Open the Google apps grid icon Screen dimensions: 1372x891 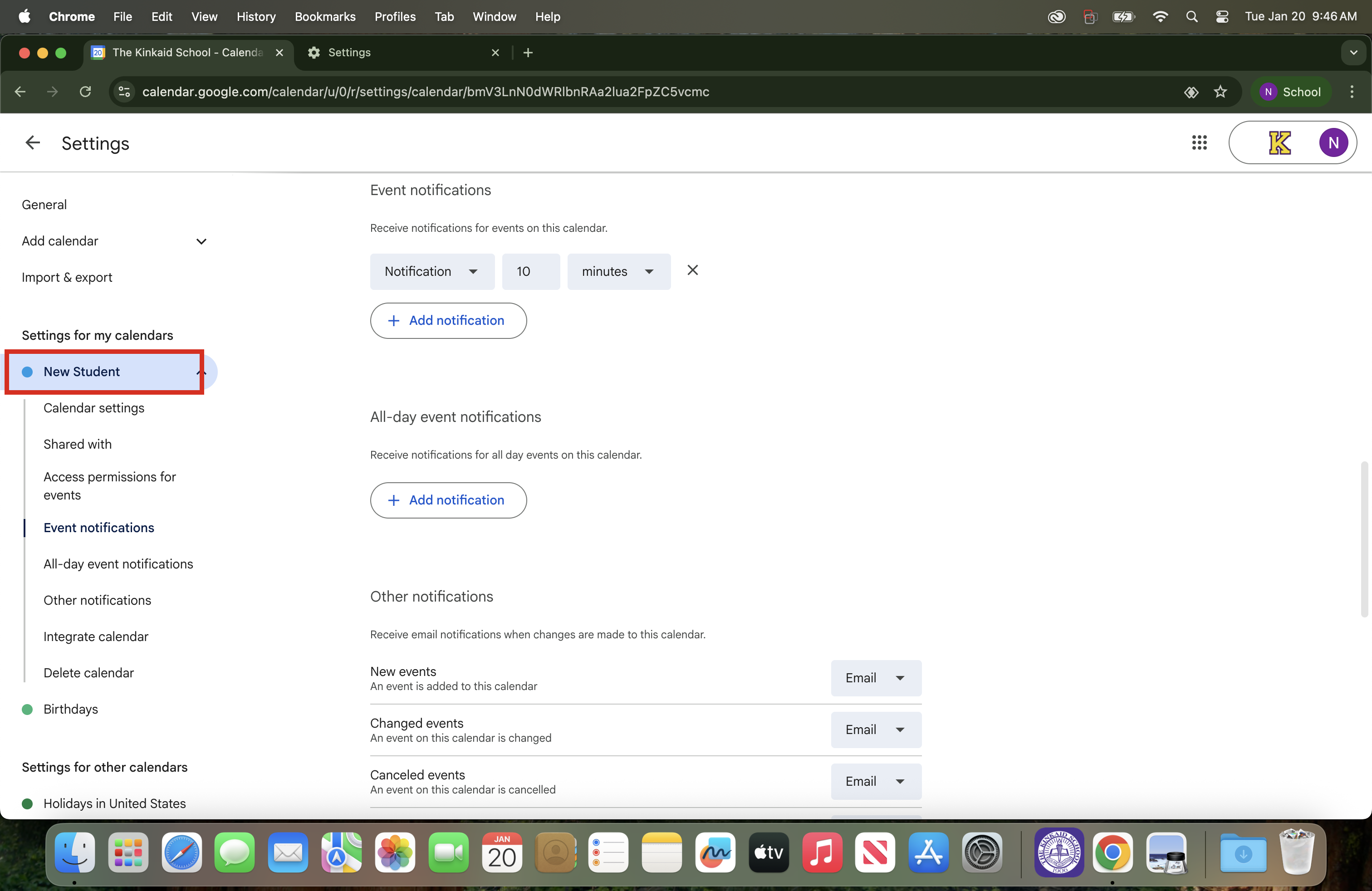pyautogui.click(x=1199, y=142)
